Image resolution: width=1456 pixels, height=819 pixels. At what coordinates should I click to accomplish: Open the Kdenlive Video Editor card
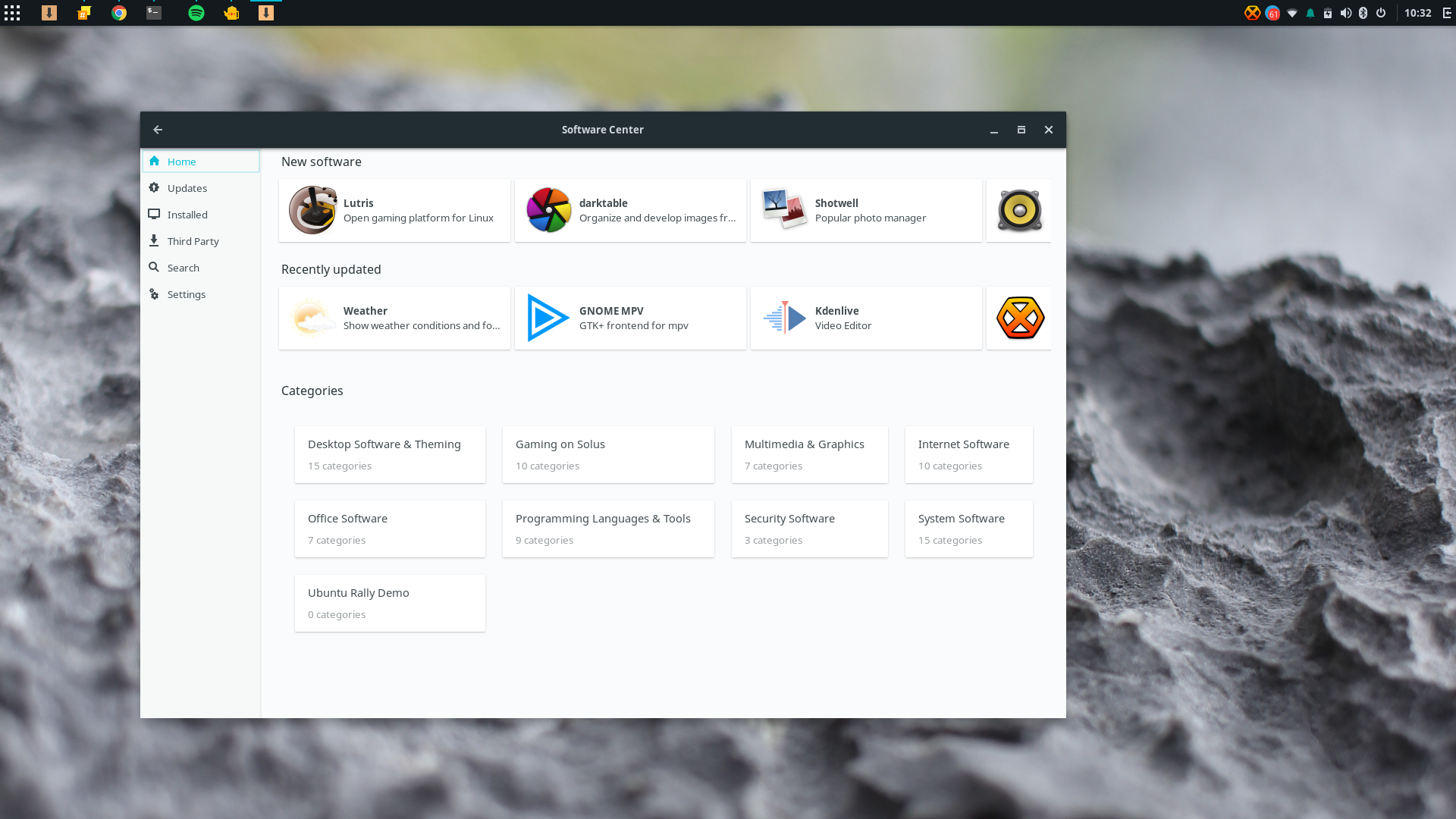point(866,318)
